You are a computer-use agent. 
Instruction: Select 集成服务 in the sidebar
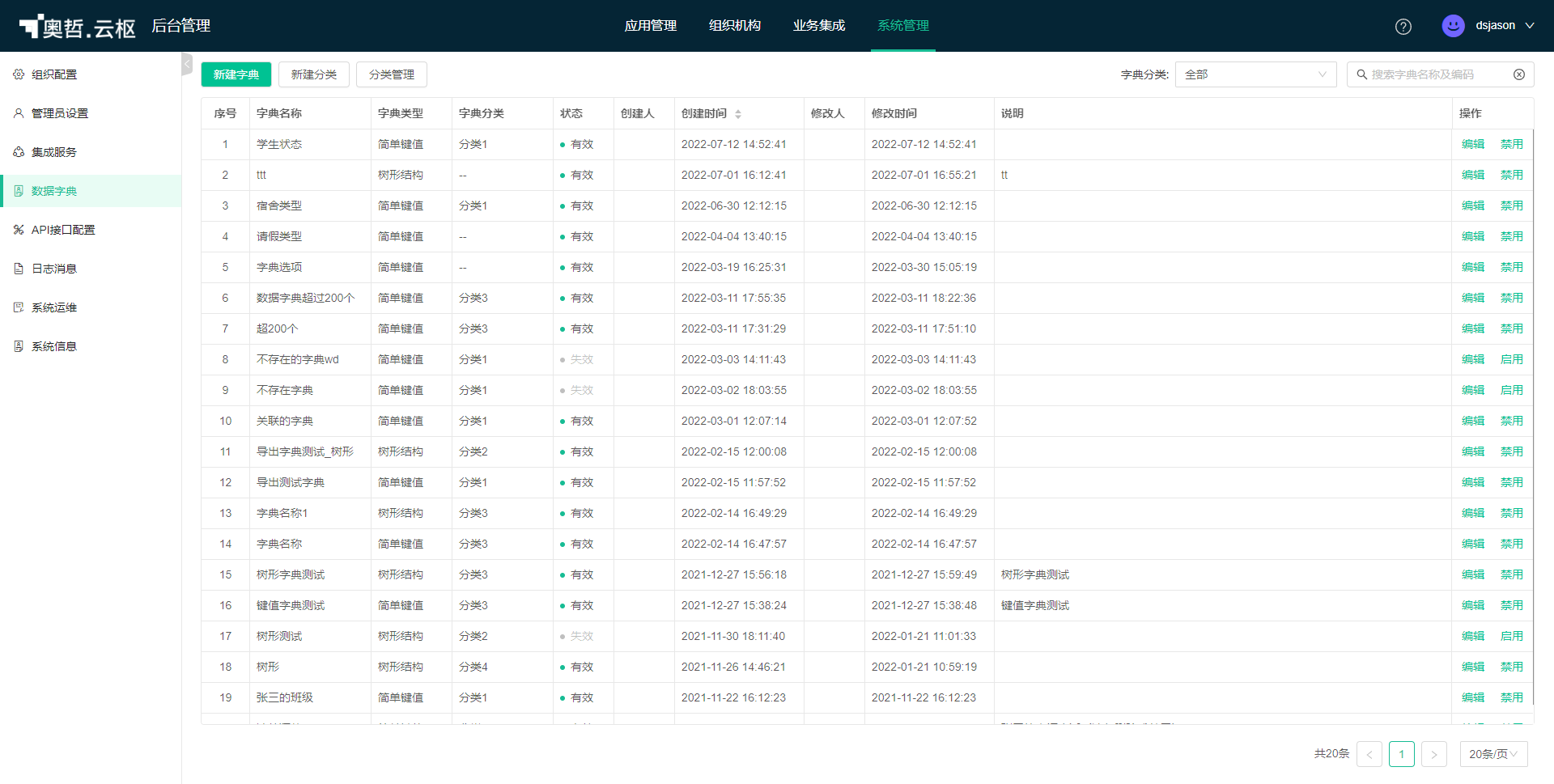[91, 152]
